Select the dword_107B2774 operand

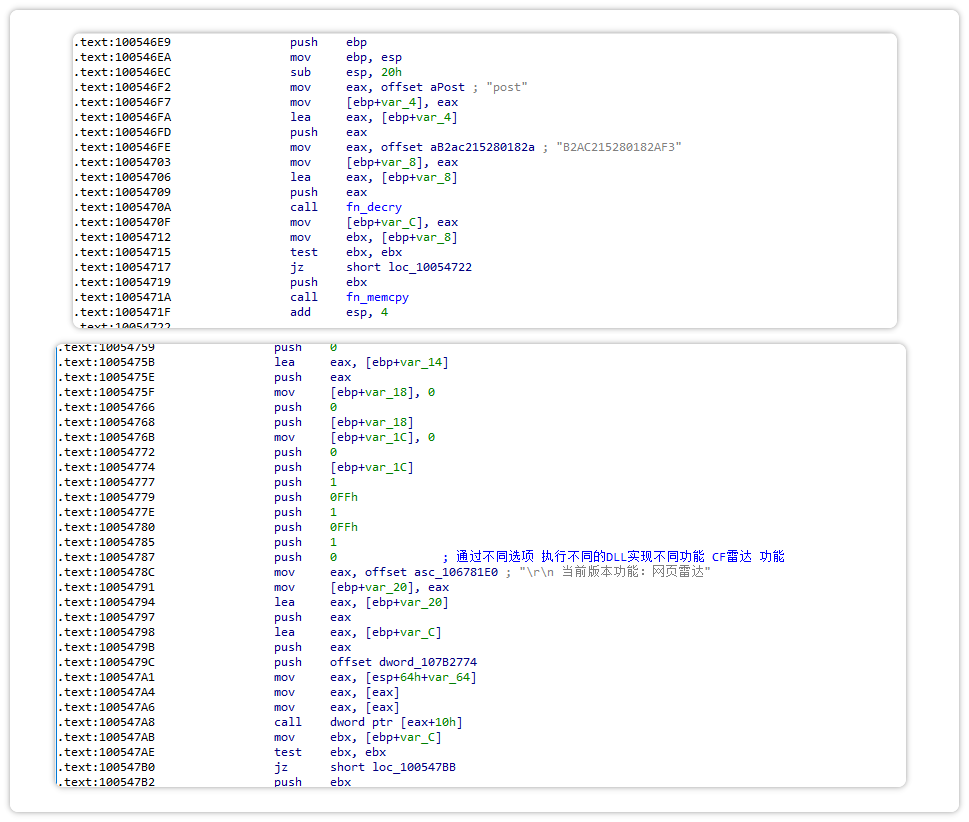[x=439, y=662]
